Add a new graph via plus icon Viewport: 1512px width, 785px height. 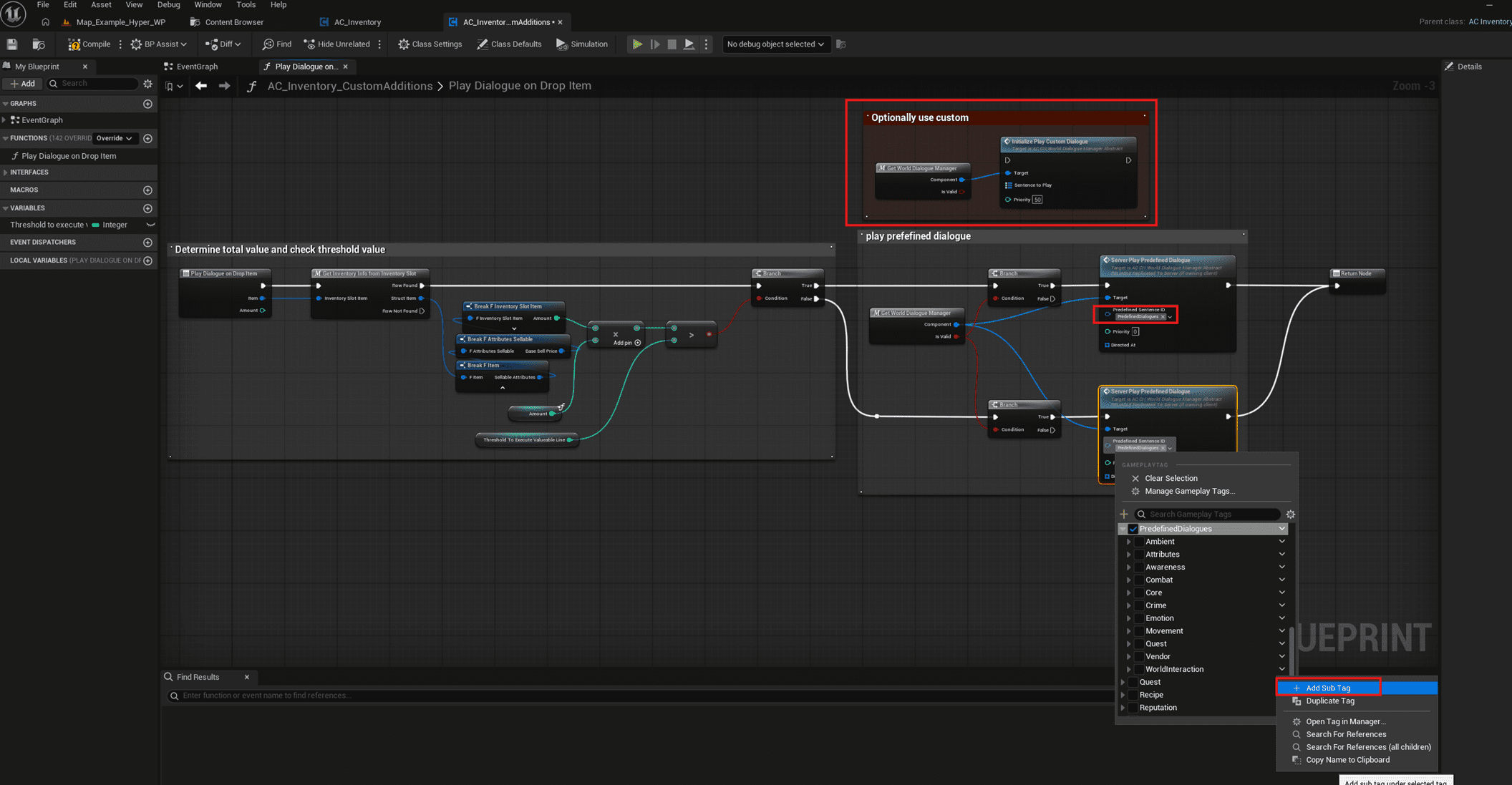pyautogui.click(x=148, y=104)
